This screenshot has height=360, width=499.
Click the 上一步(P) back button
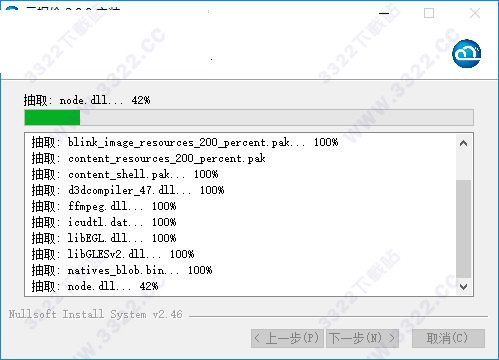pos(287,338)
